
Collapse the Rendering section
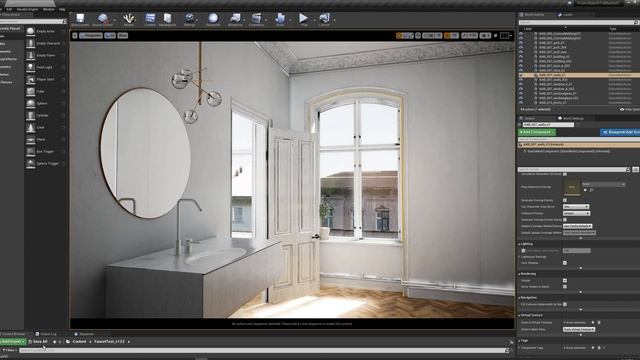click(x=520, y=274)
